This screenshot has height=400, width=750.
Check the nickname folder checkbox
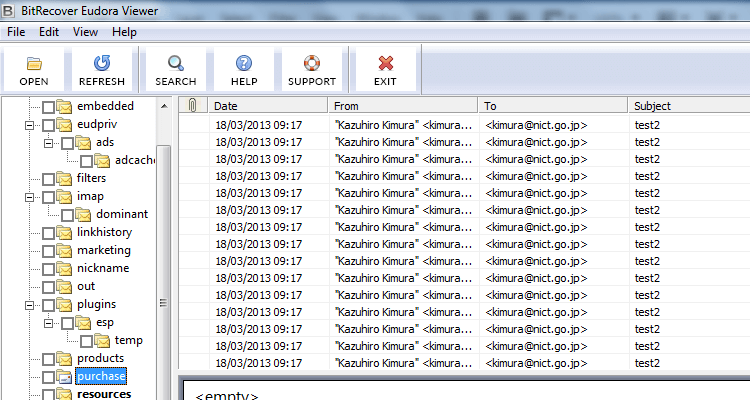(x=48, y=269)
